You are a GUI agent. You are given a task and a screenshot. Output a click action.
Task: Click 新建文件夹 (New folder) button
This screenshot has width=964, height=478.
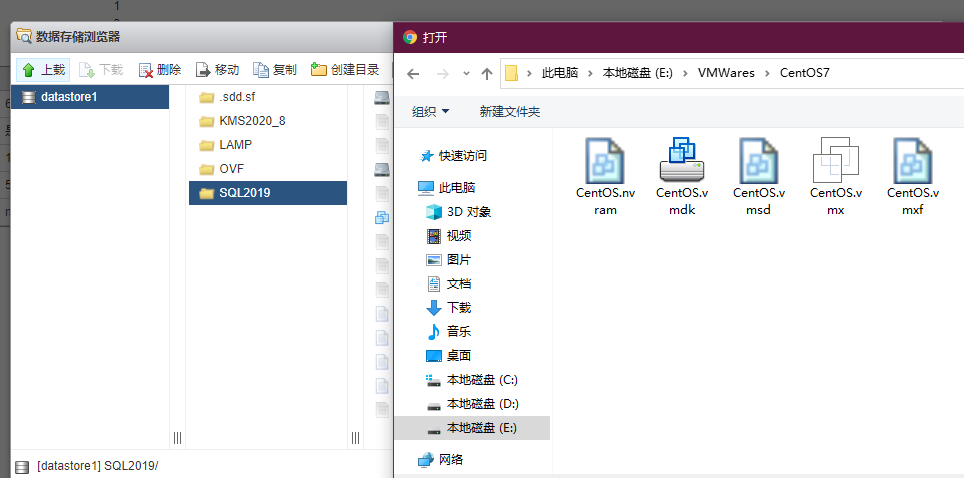coord(510,111)
